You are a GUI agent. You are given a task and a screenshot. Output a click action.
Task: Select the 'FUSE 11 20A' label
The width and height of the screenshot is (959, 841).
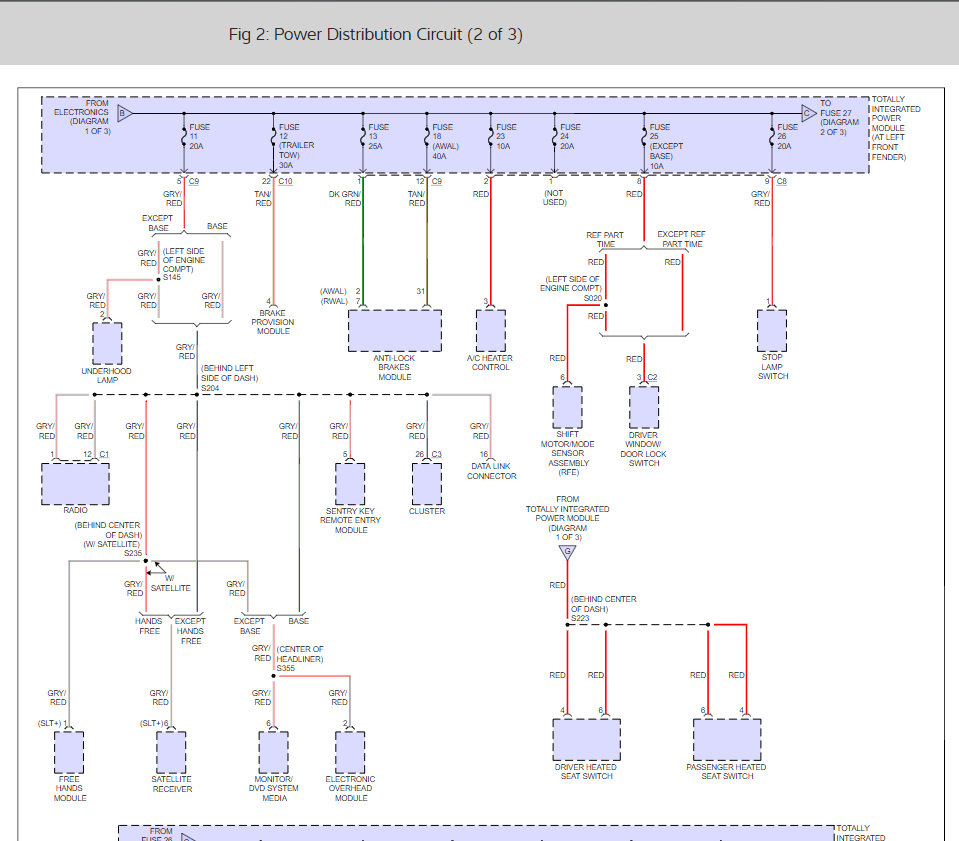[199, 136]
